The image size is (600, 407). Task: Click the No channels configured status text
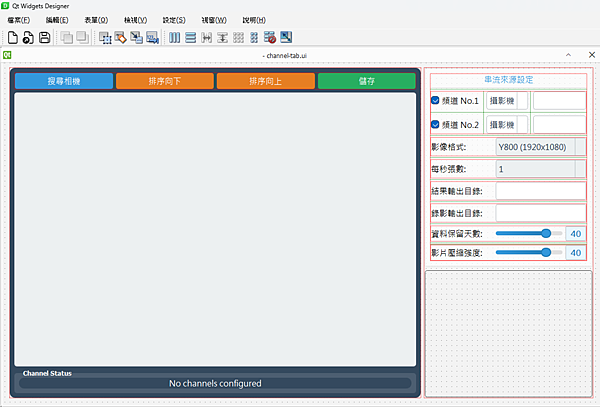click(215, 383)
